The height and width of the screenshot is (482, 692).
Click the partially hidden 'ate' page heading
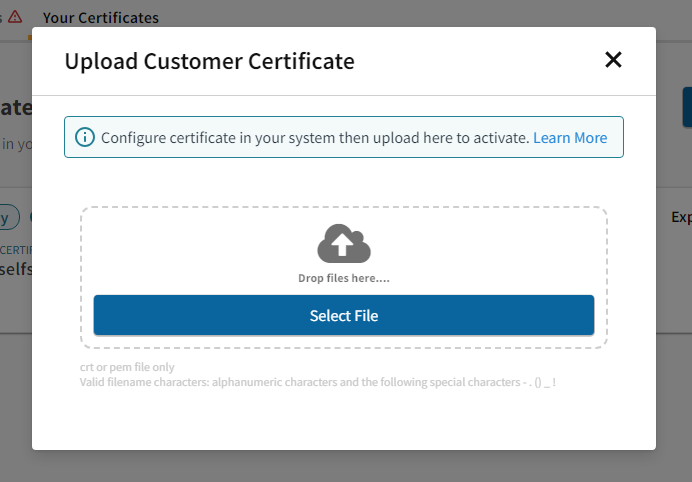[16, 108]
